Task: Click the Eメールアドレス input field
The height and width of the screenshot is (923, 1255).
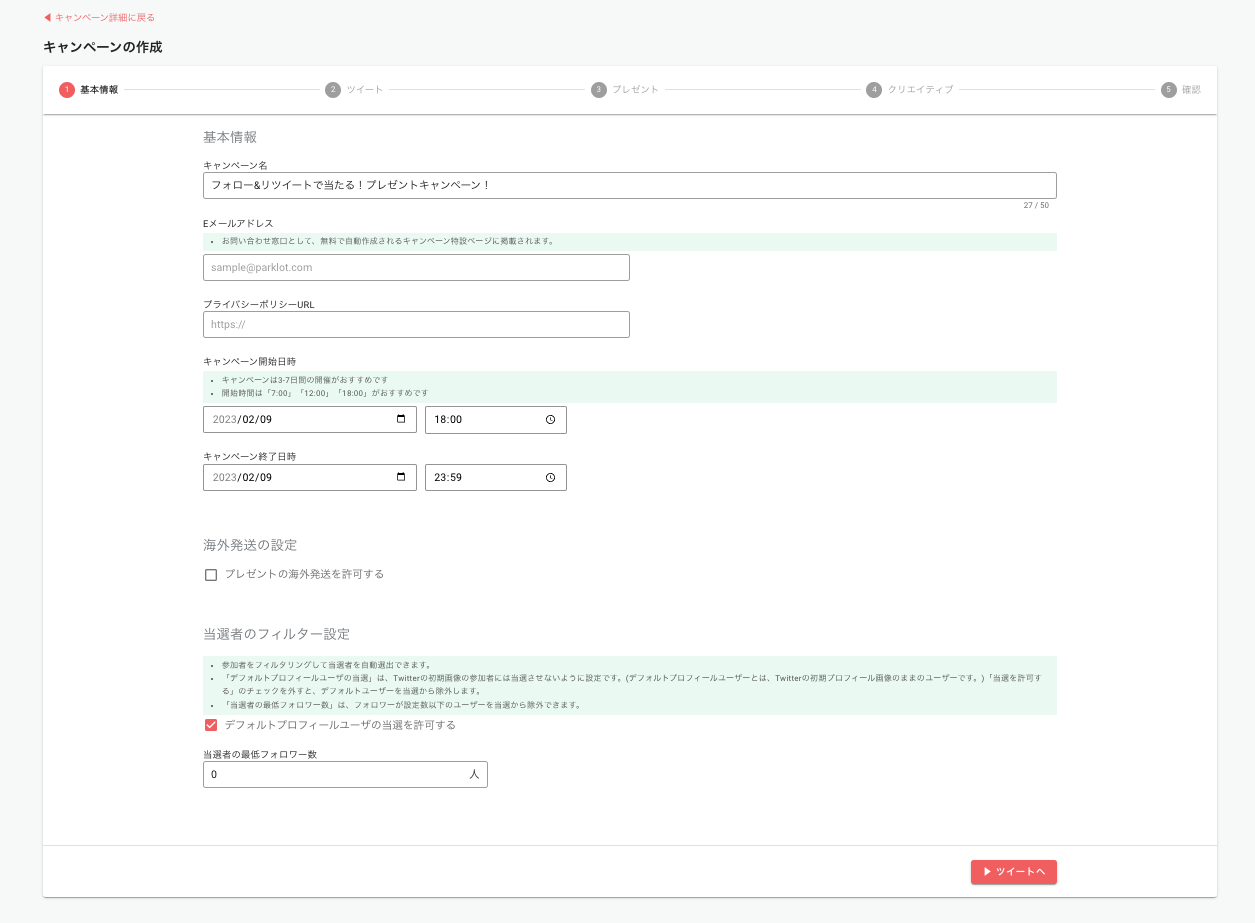Action: [416, 268]
